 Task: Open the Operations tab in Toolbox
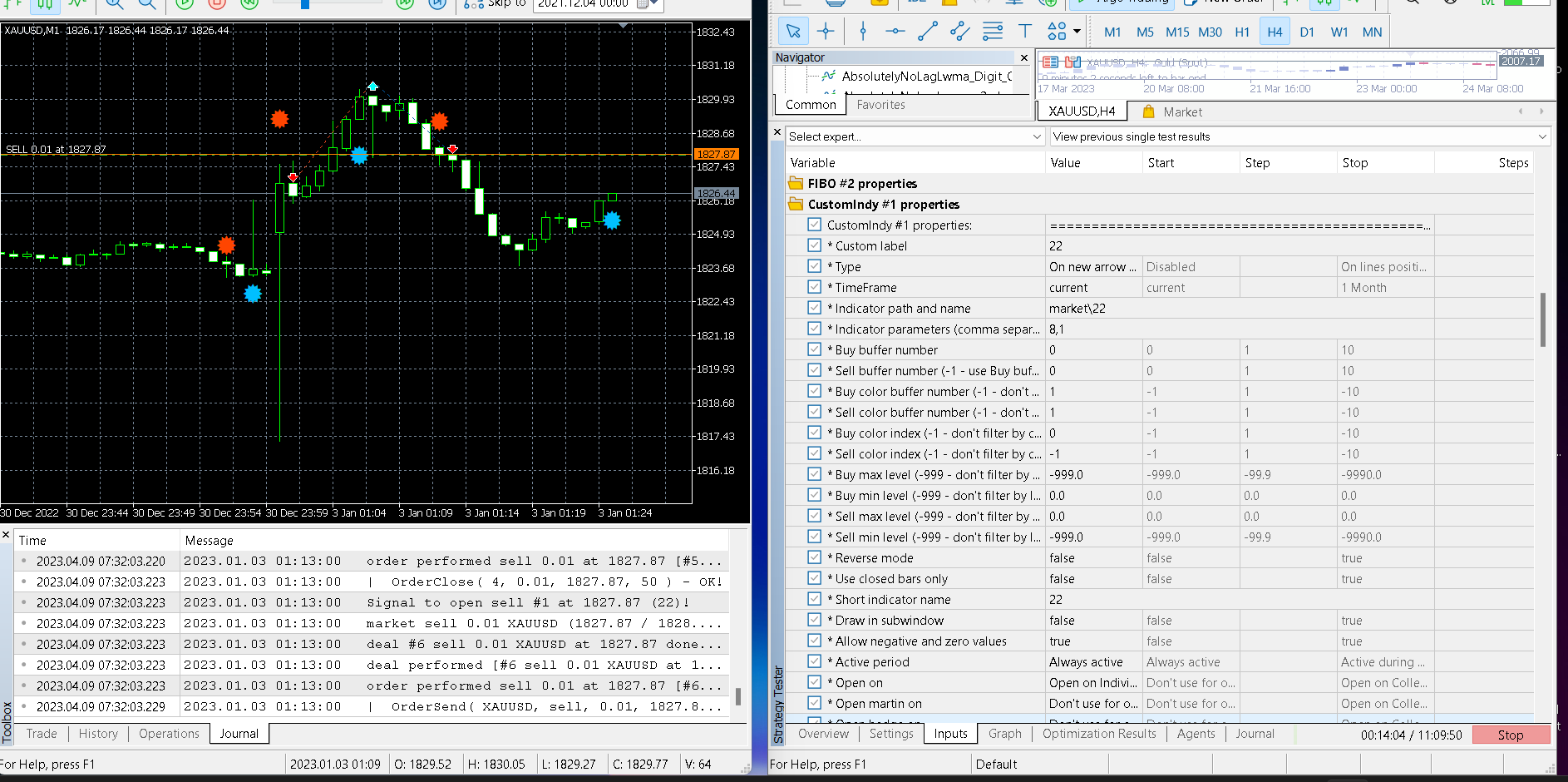[169, 734]
